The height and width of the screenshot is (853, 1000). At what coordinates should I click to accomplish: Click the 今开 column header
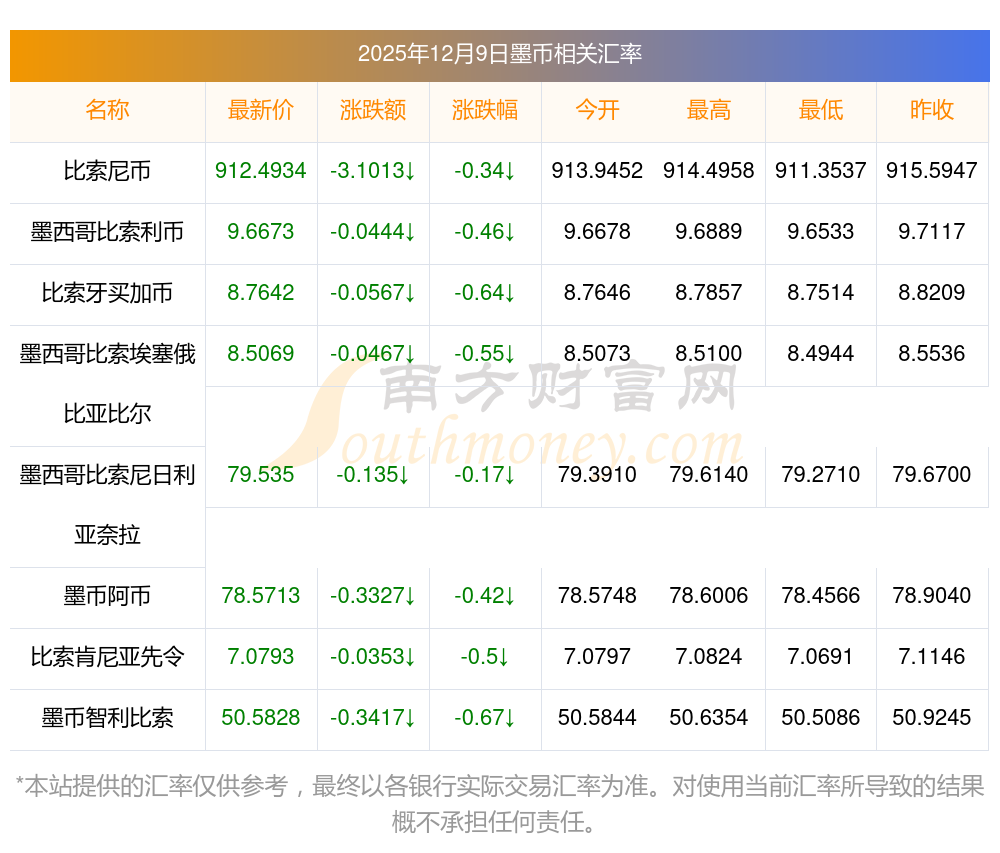pos(597,110)
